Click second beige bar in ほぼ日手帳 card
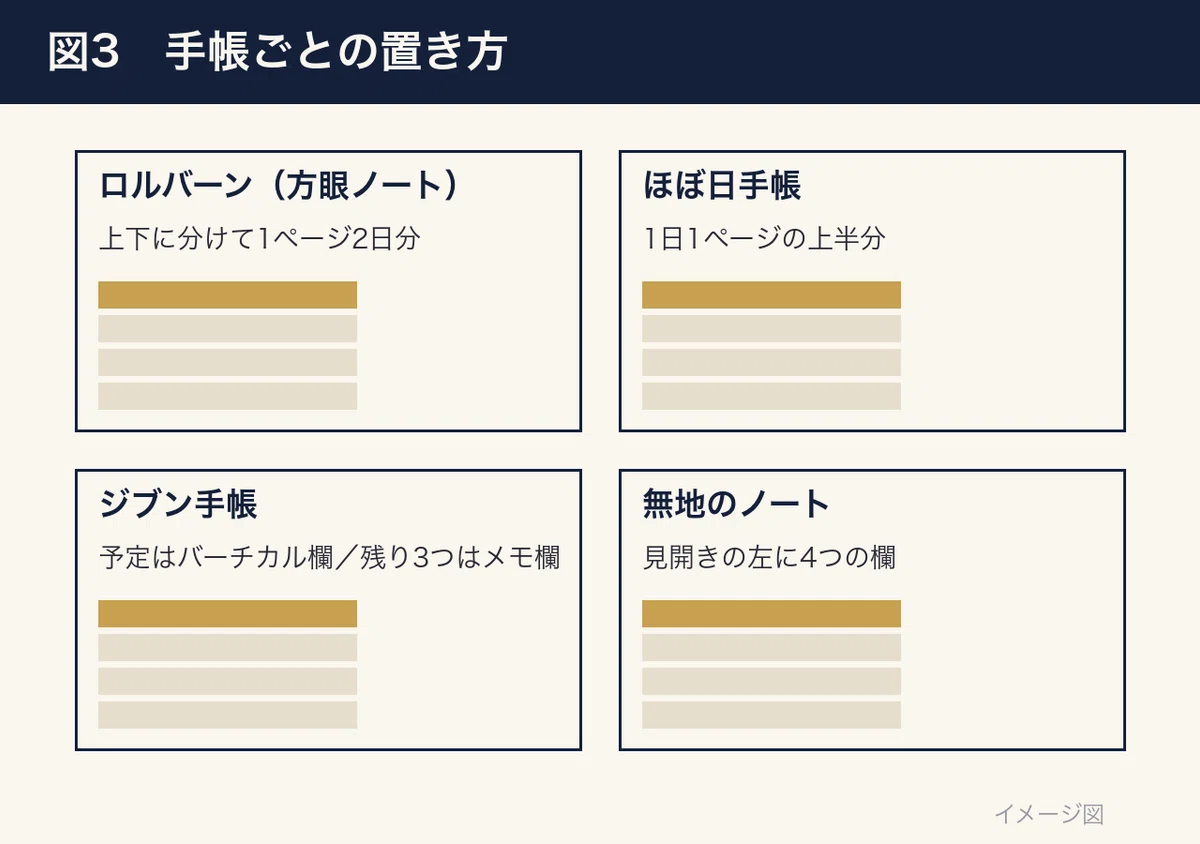 click(x=771, y=362)
